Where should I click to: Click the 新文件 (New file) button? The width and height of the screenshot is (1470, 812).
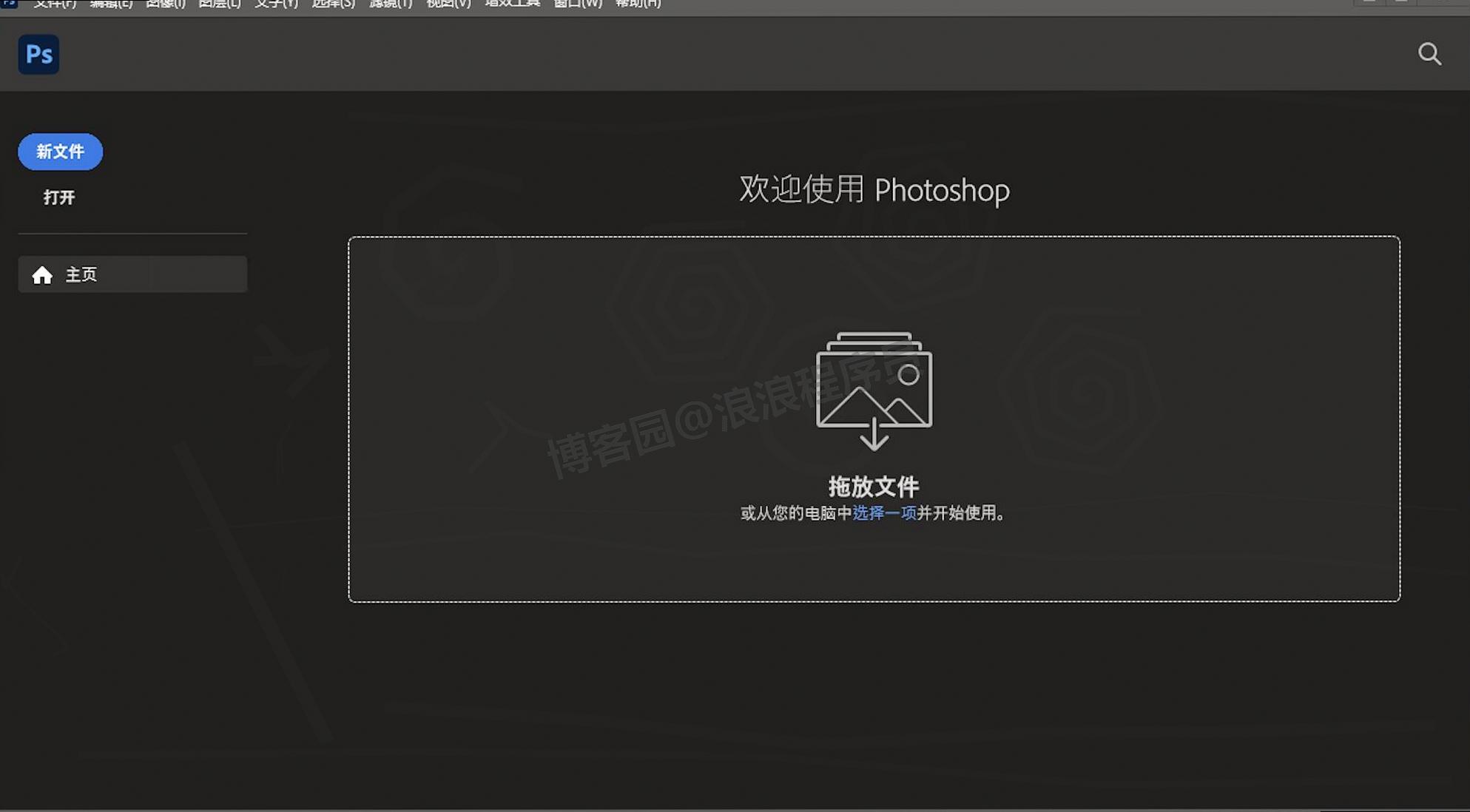(60, 152)
